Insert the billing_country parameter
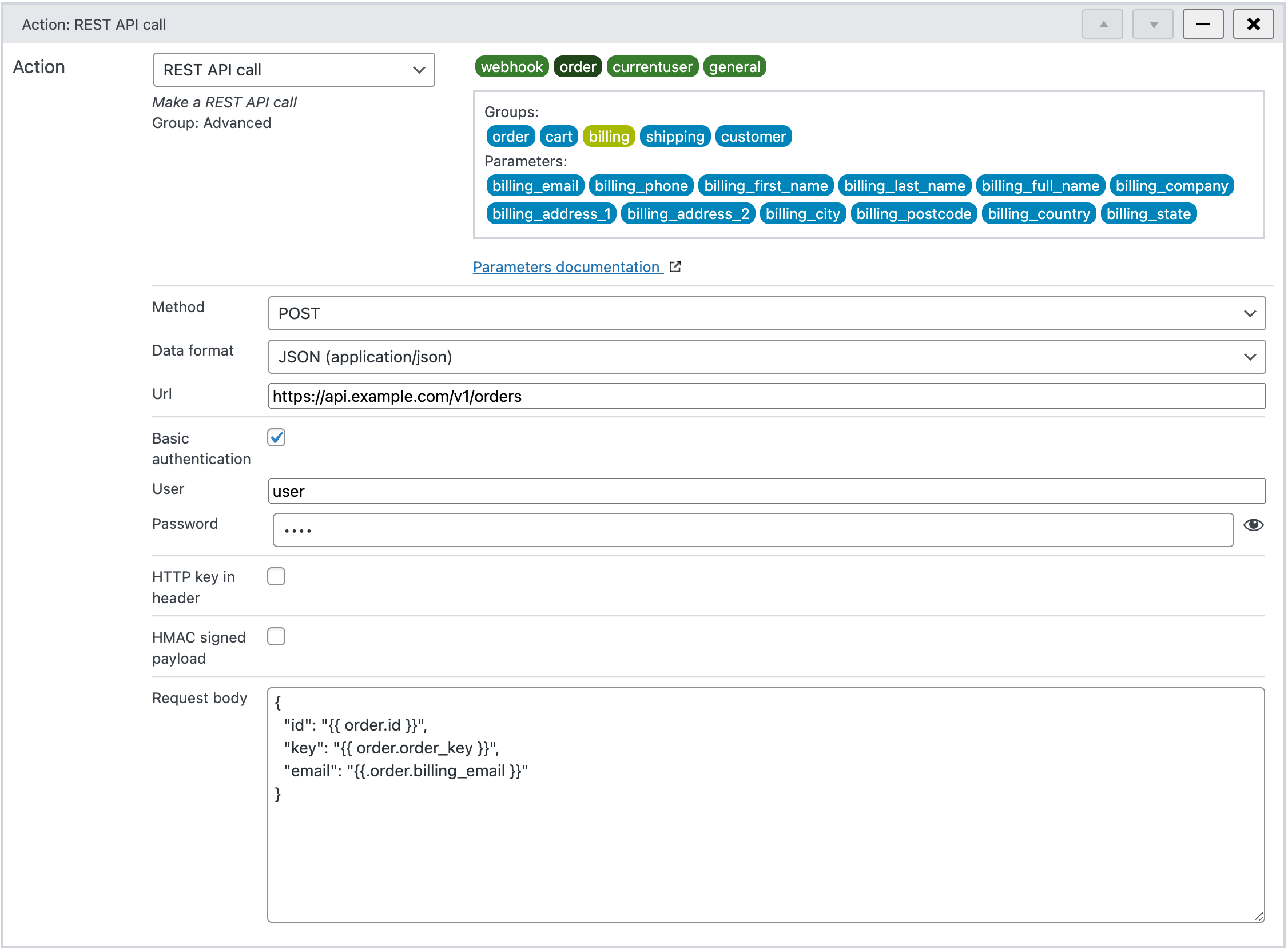Screen dimensions: 1288x949 (1039, 213)
